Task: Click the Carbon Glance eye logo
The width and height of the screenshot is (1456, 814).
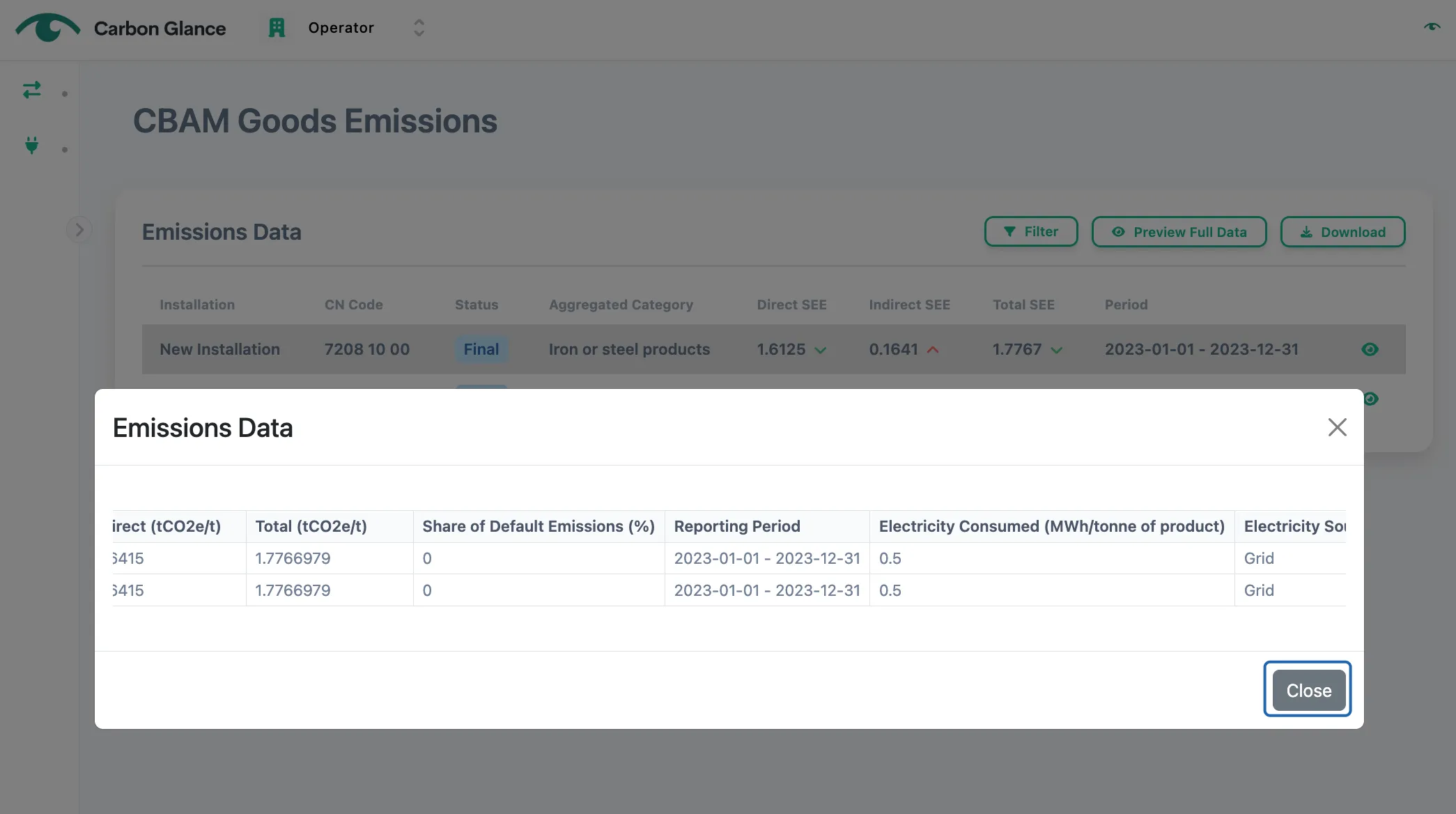Action: pyautogui.click(x=47, y=28)
